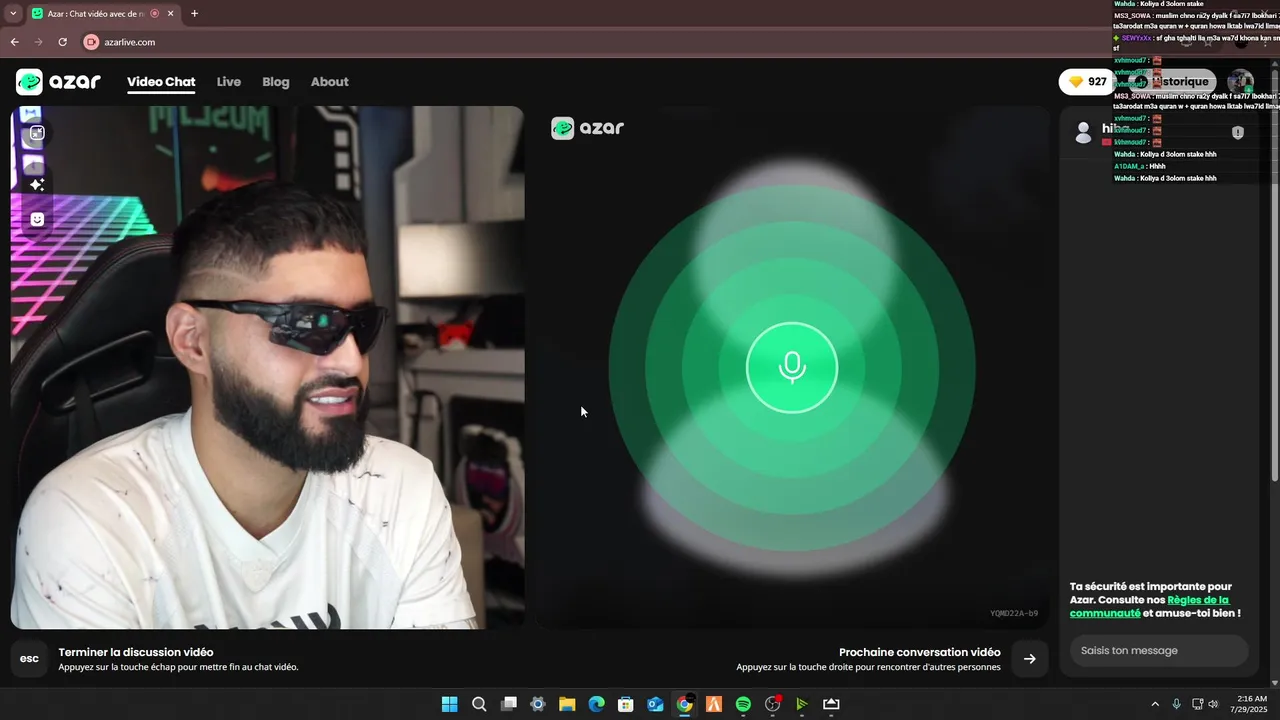
Task: Click the site info icon in address bar
Action: pos(92,42)
